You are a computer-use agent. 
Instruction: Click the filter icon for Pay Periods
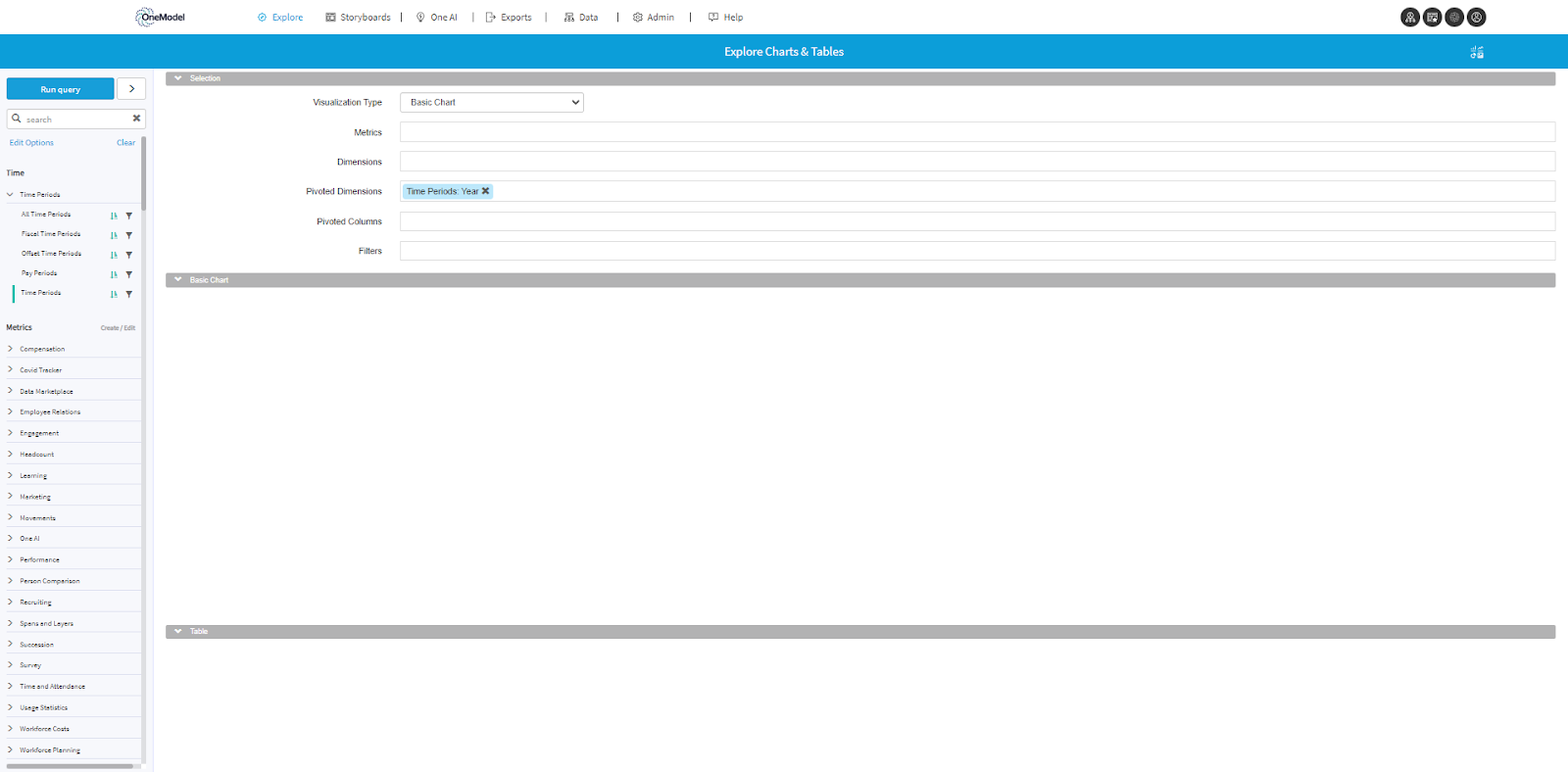pyautogui.click(x=129, y=274)
